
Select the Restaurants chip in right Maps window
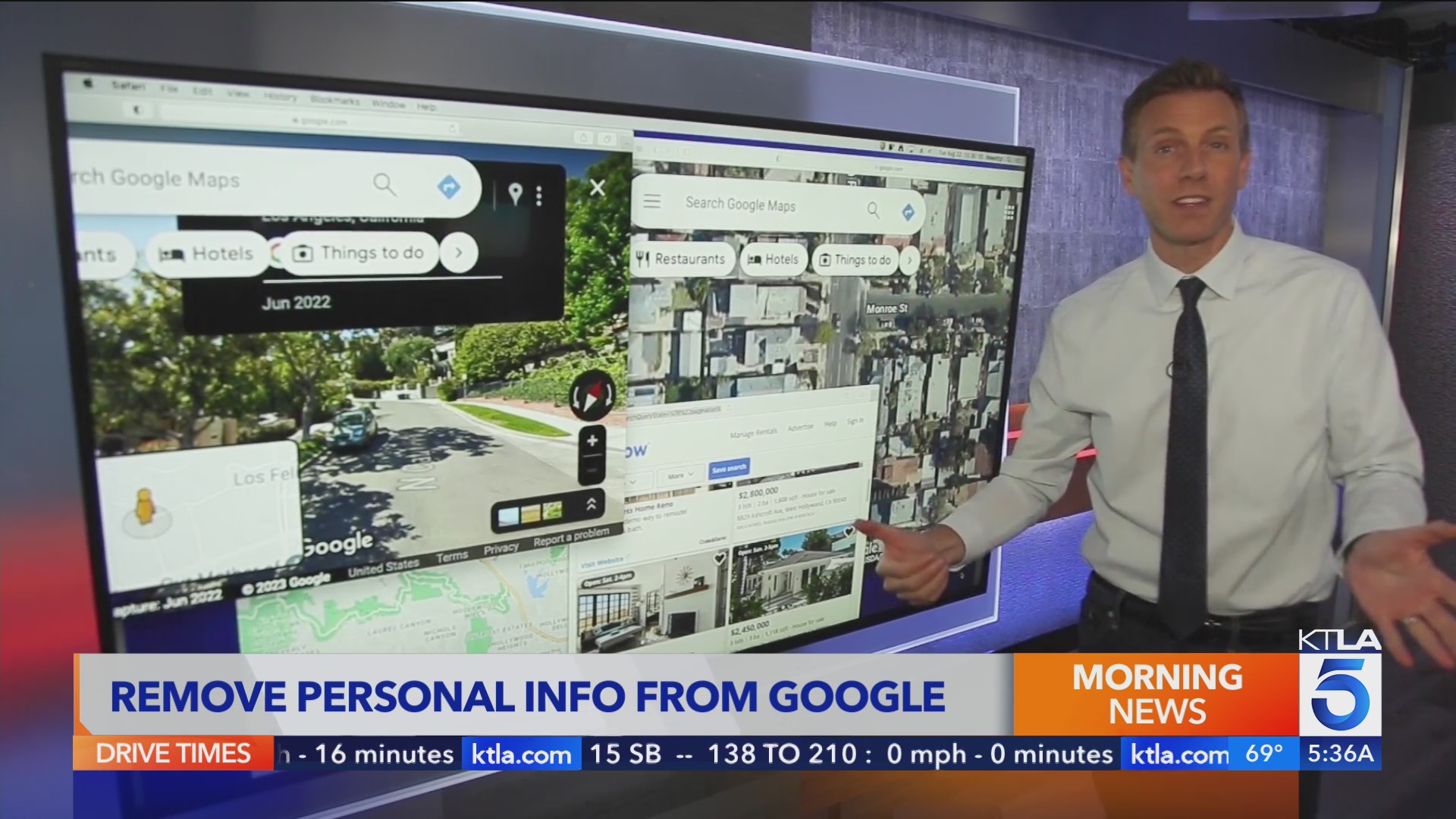tap(682, 259)
